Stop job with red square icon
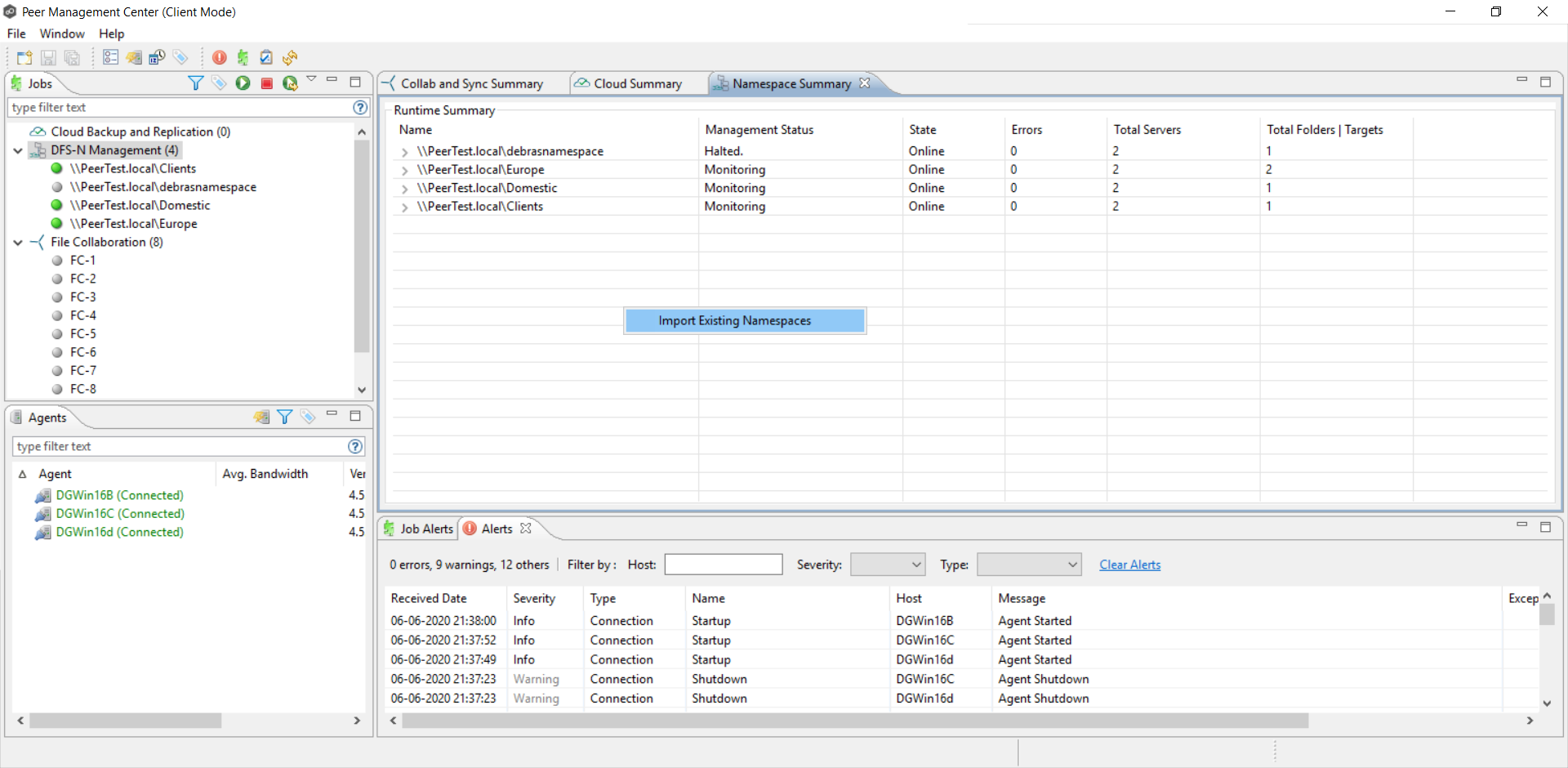Image resolution: width=1568 pixels, height=768 pixels. pos(266,83)
